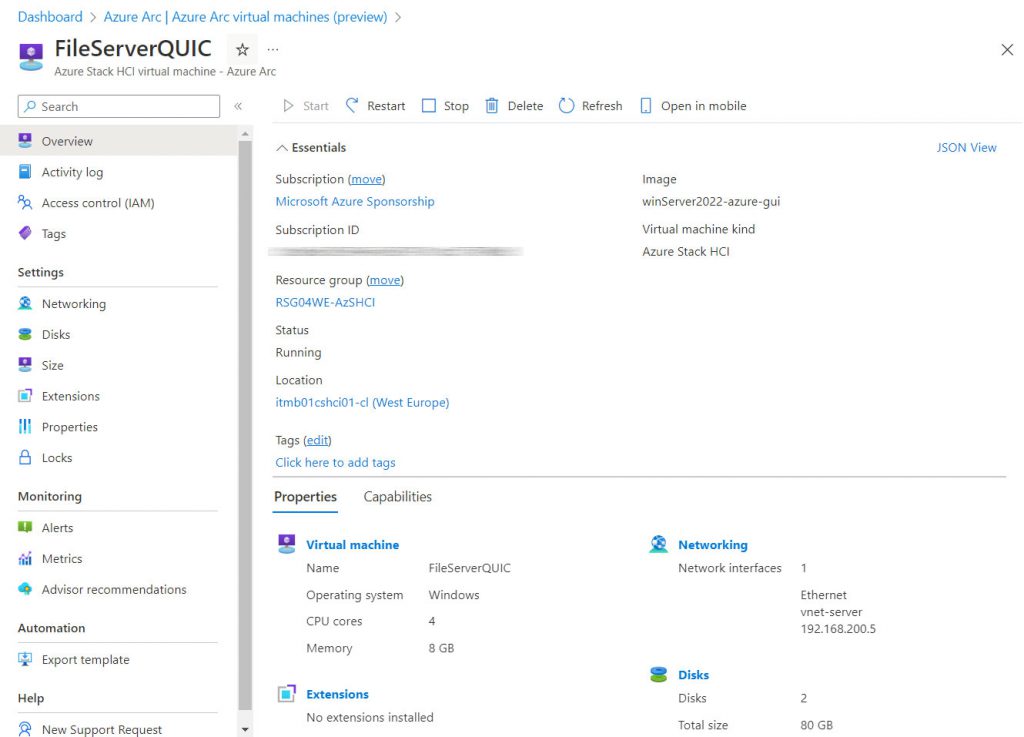Click the Access control (IAM) icon
Screen dimensions: 1024x737
(x=25, y=202)
